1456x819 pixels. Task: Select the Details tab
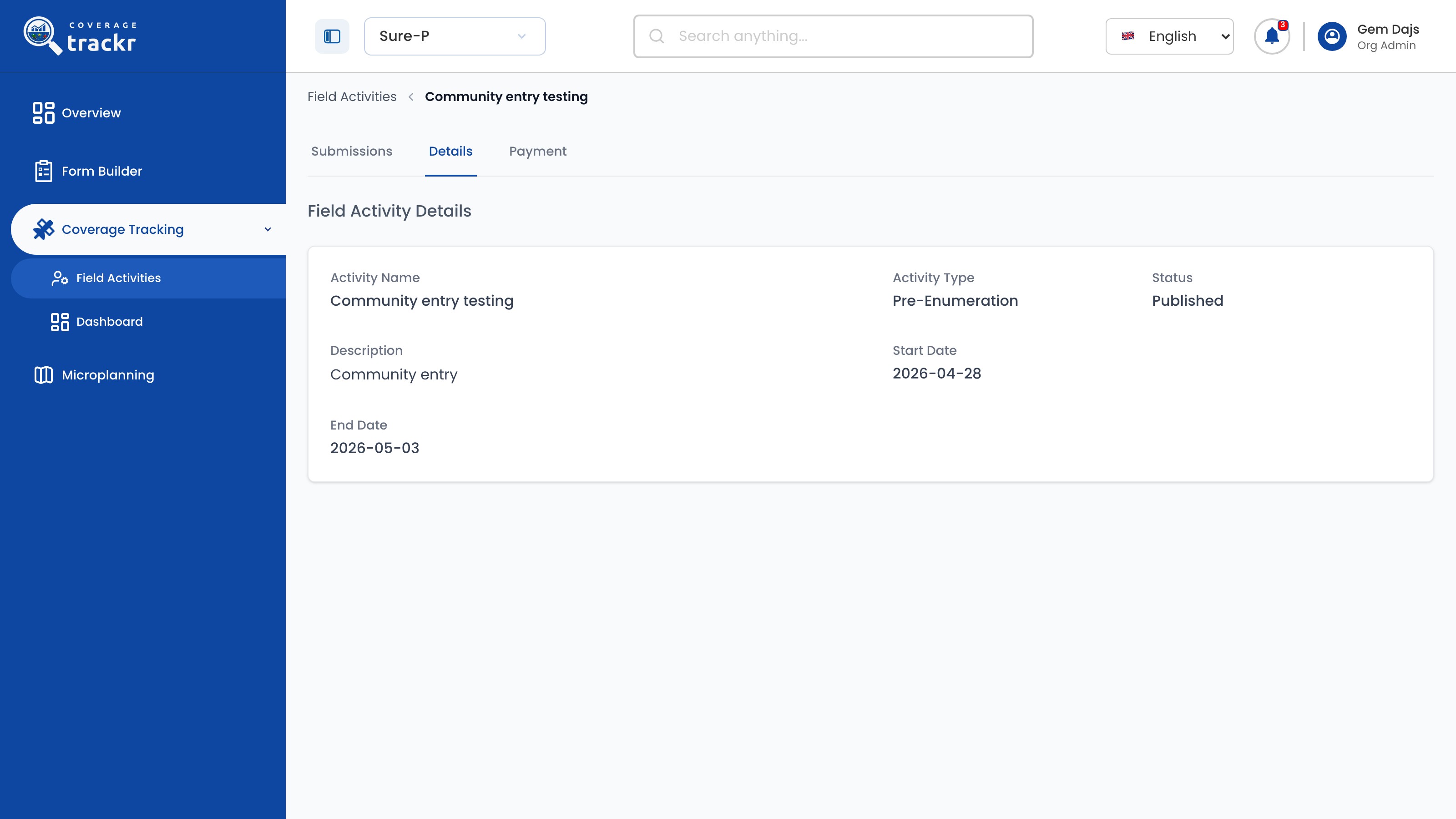pyautogui.click(x=450, y=152)
